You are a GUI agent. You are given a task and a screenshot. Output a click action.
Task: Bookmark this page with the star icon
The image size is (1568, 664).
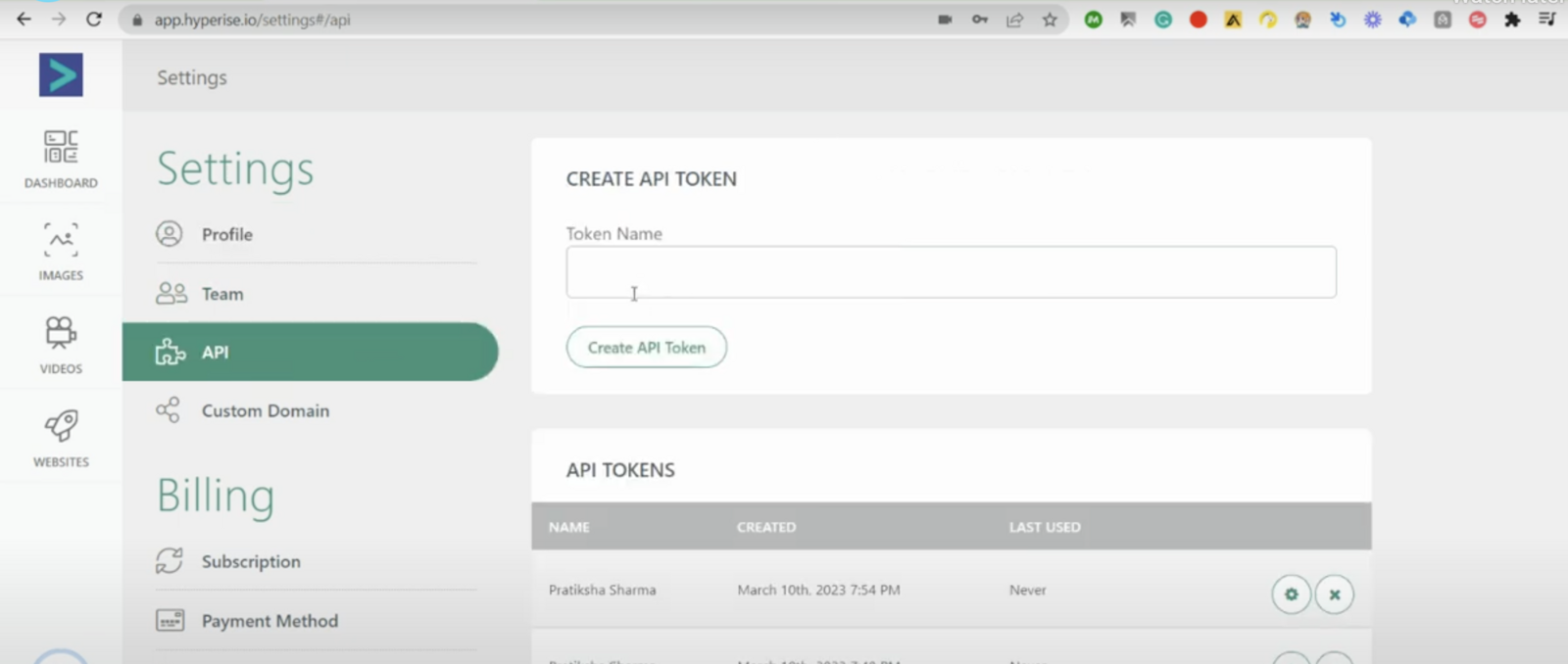tap(1050, 20)
